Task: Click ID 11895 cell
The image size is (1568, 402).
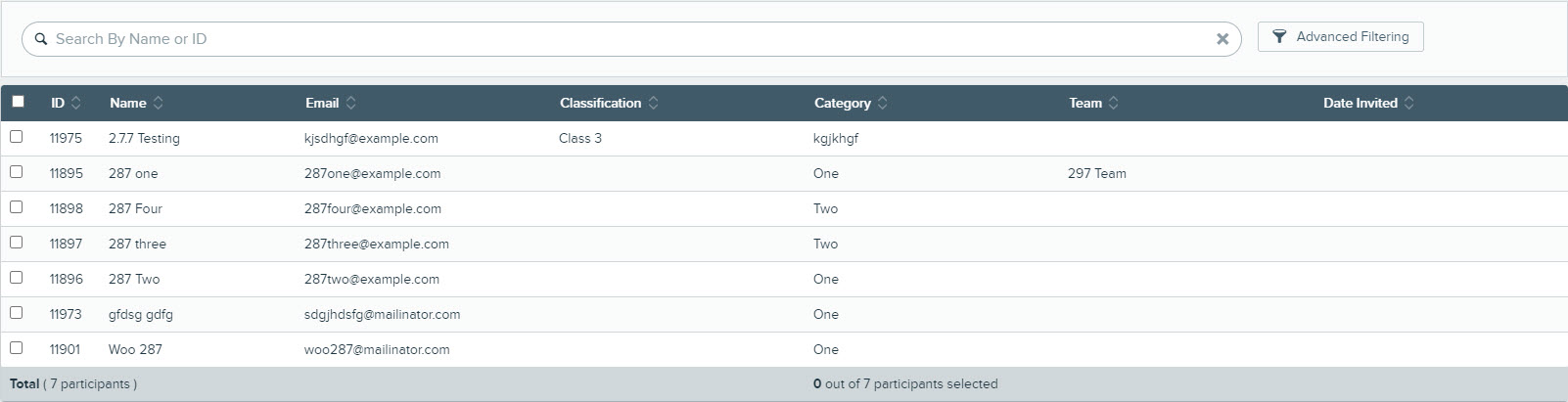Action: (x=67, y=173)
